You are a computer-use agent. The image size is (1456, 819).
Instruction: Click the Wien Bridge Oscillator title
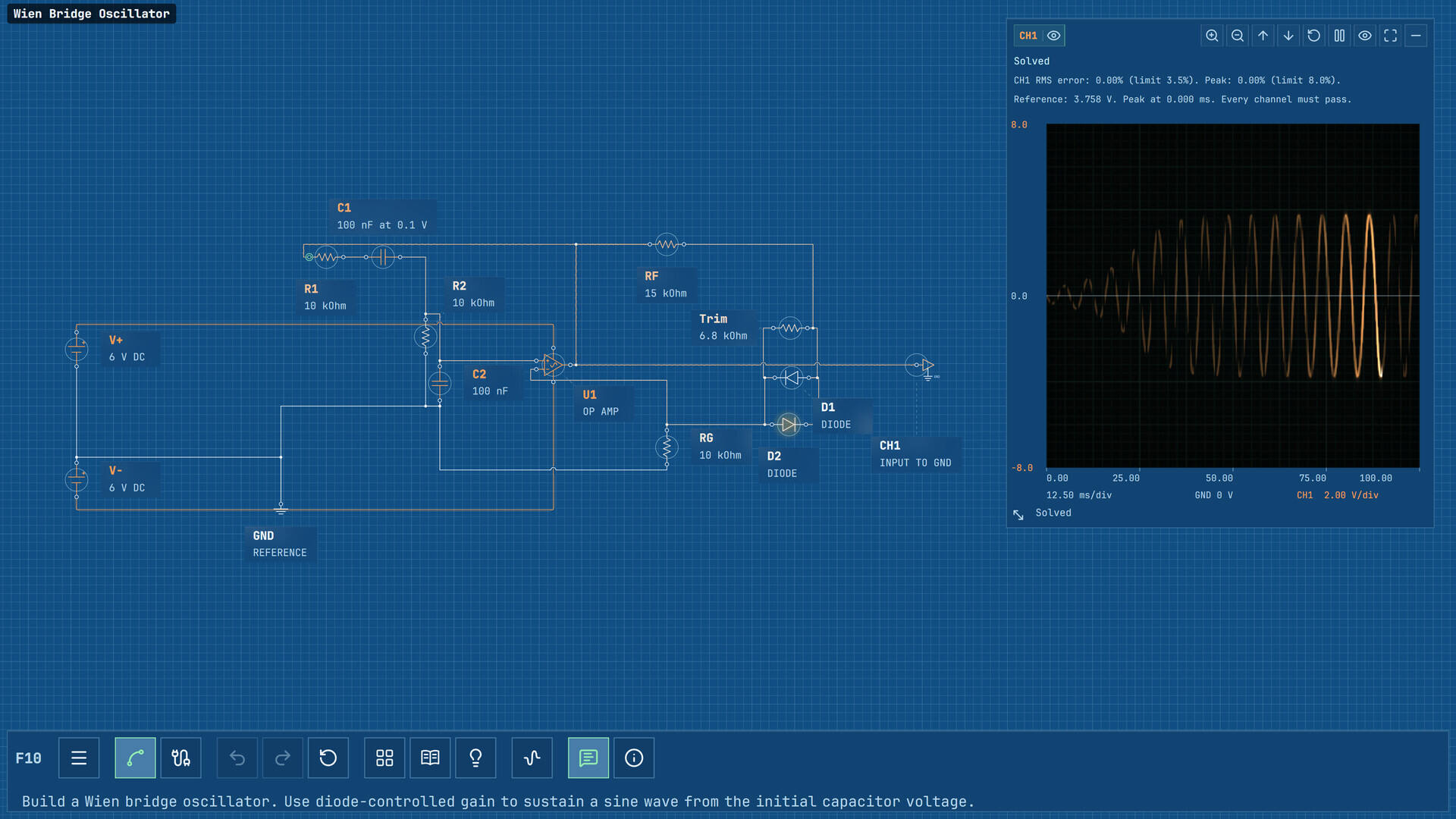(92, 14)
